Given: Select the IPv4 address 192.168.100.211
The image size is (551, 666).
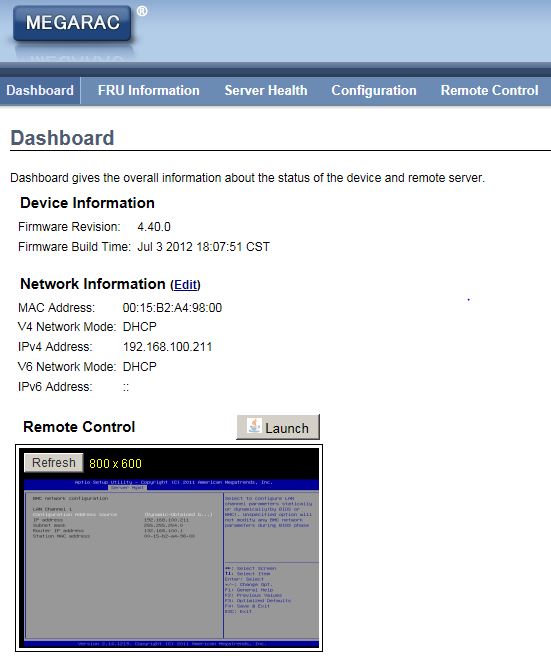Looking at the screenshot, I should [167, 347].
